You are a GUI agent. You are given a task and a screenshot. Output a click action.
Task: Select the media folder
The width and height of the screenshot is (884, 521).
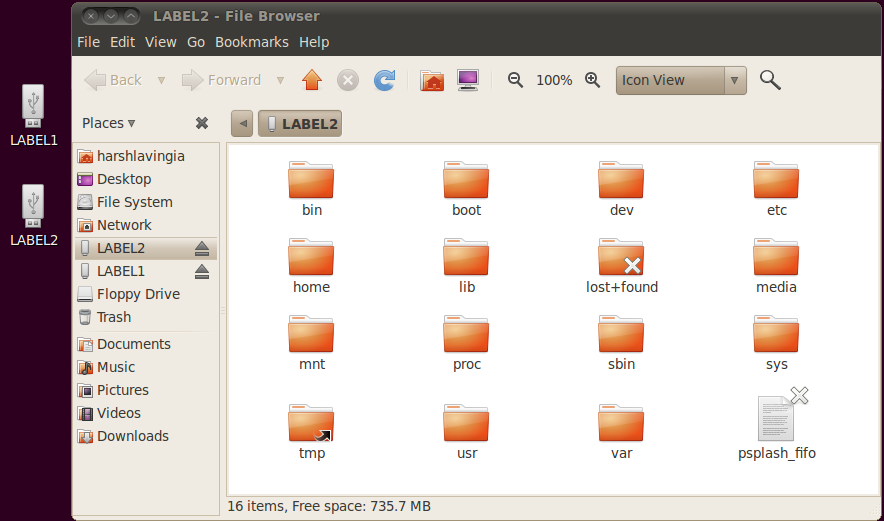pos(776,266)
